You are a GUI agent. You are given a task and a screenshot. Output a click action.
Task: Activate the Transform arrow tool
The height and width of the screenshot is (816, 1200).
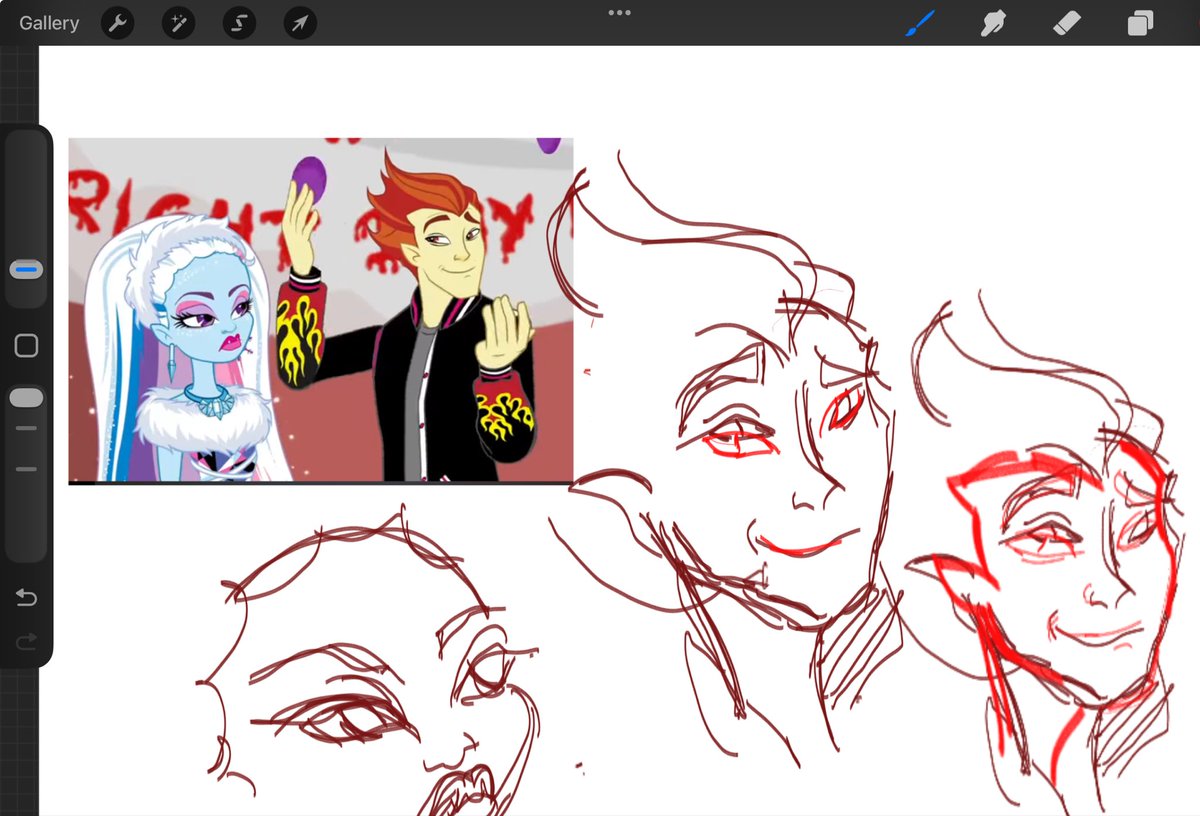pos(300,23)
